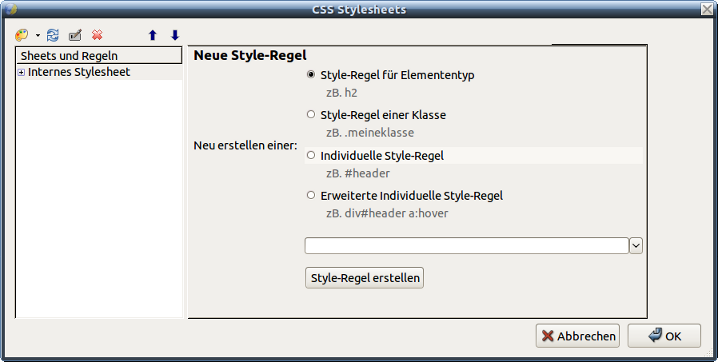Move item down with the blue down arrow
This screenshot has width=718, height=362.
pos(175,35)
